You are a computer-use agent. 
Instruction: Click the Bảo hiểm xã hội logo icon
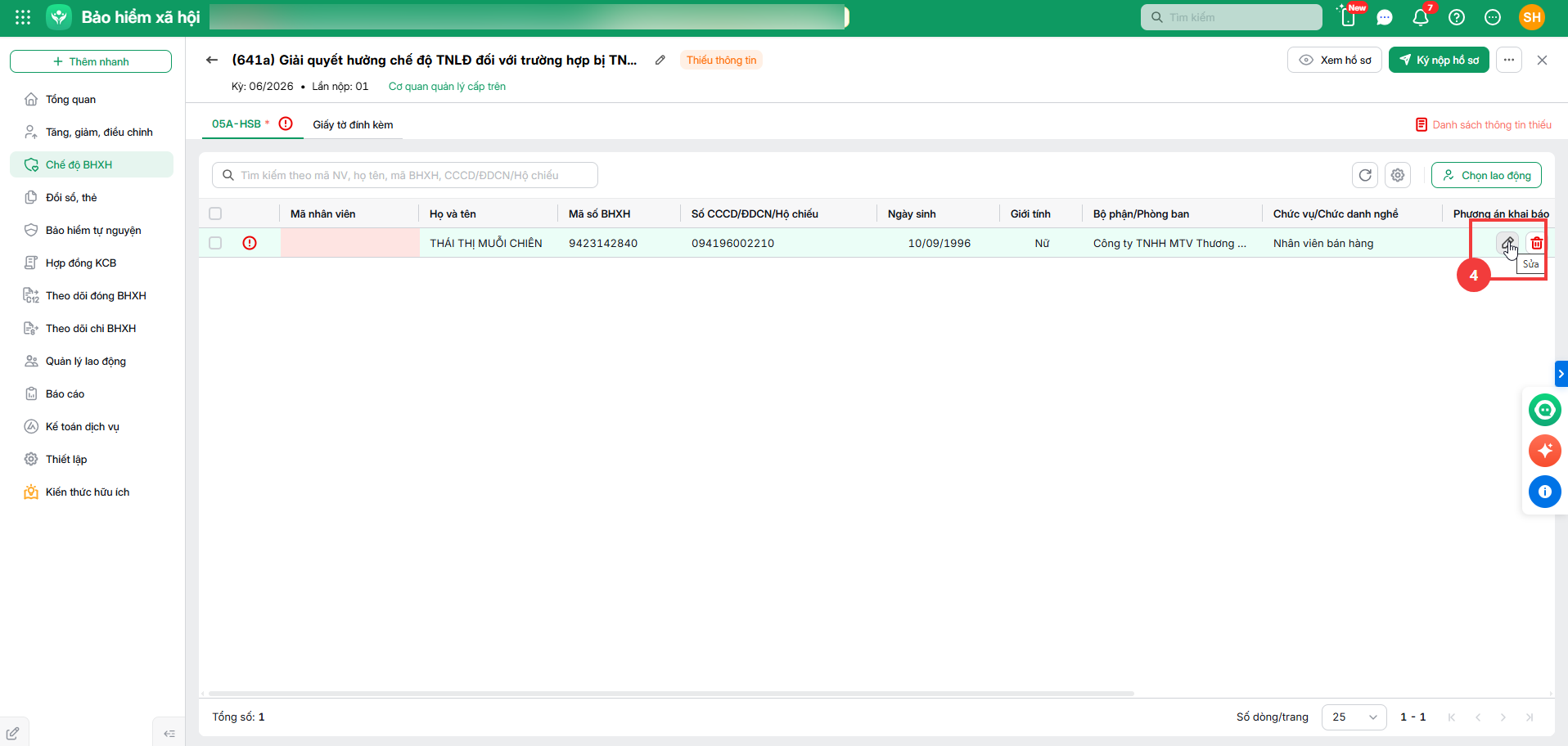pos(59,17)
